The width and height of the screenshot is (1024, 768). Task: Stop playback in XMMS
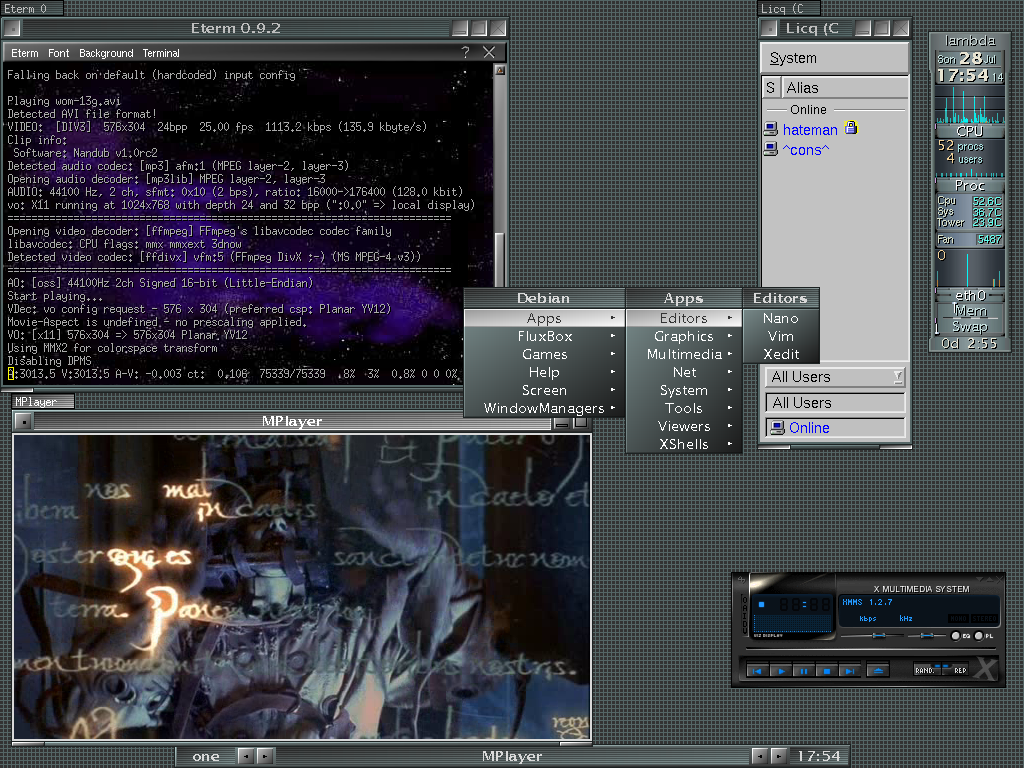(x=826, y=671)
